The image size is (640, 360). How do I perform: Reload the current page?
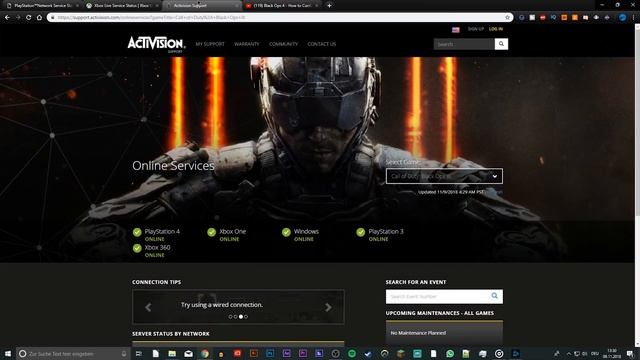29,18
